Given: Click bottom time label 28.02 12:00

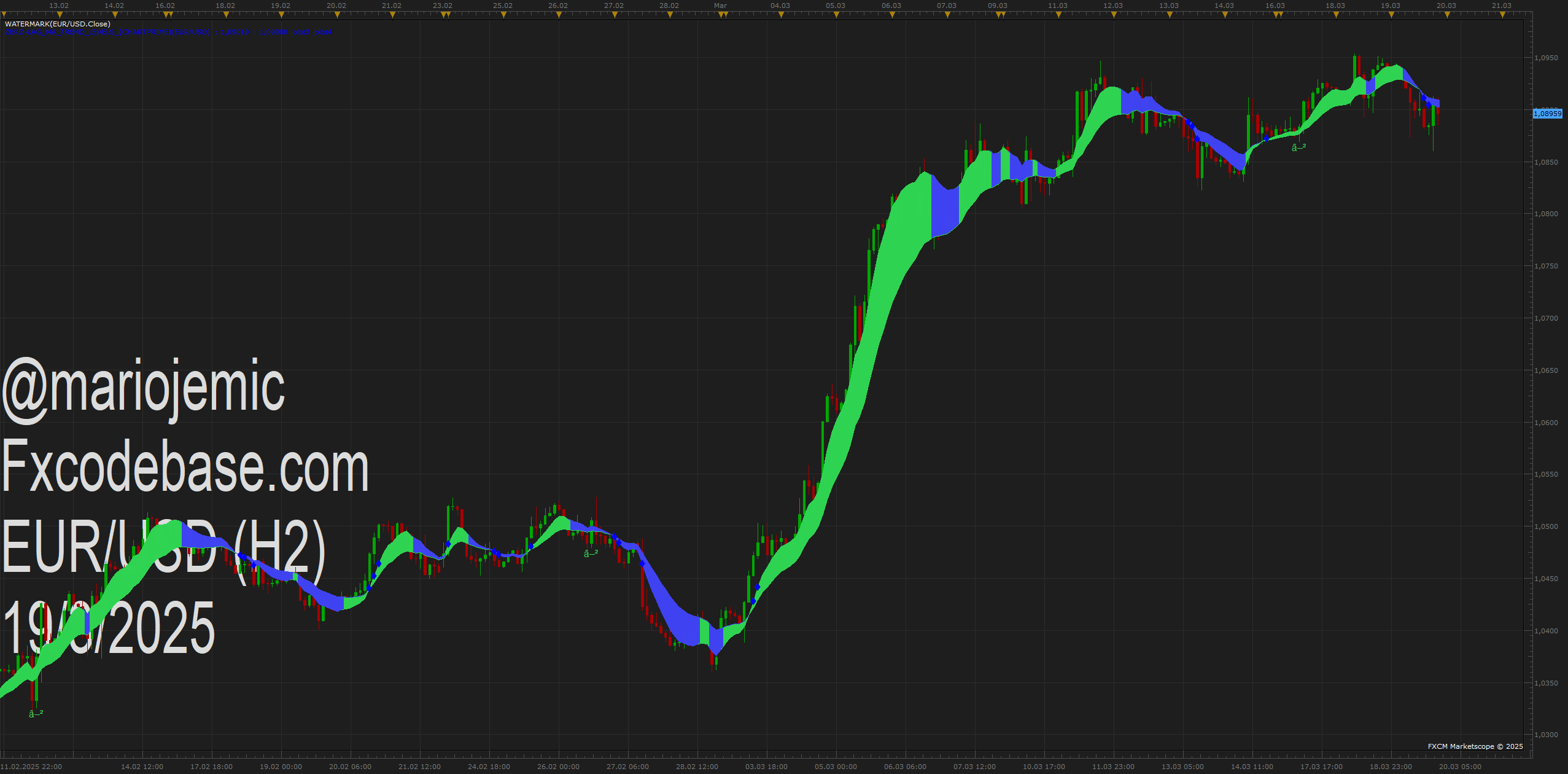Looking at the screenshot, I should click(697, 767).
